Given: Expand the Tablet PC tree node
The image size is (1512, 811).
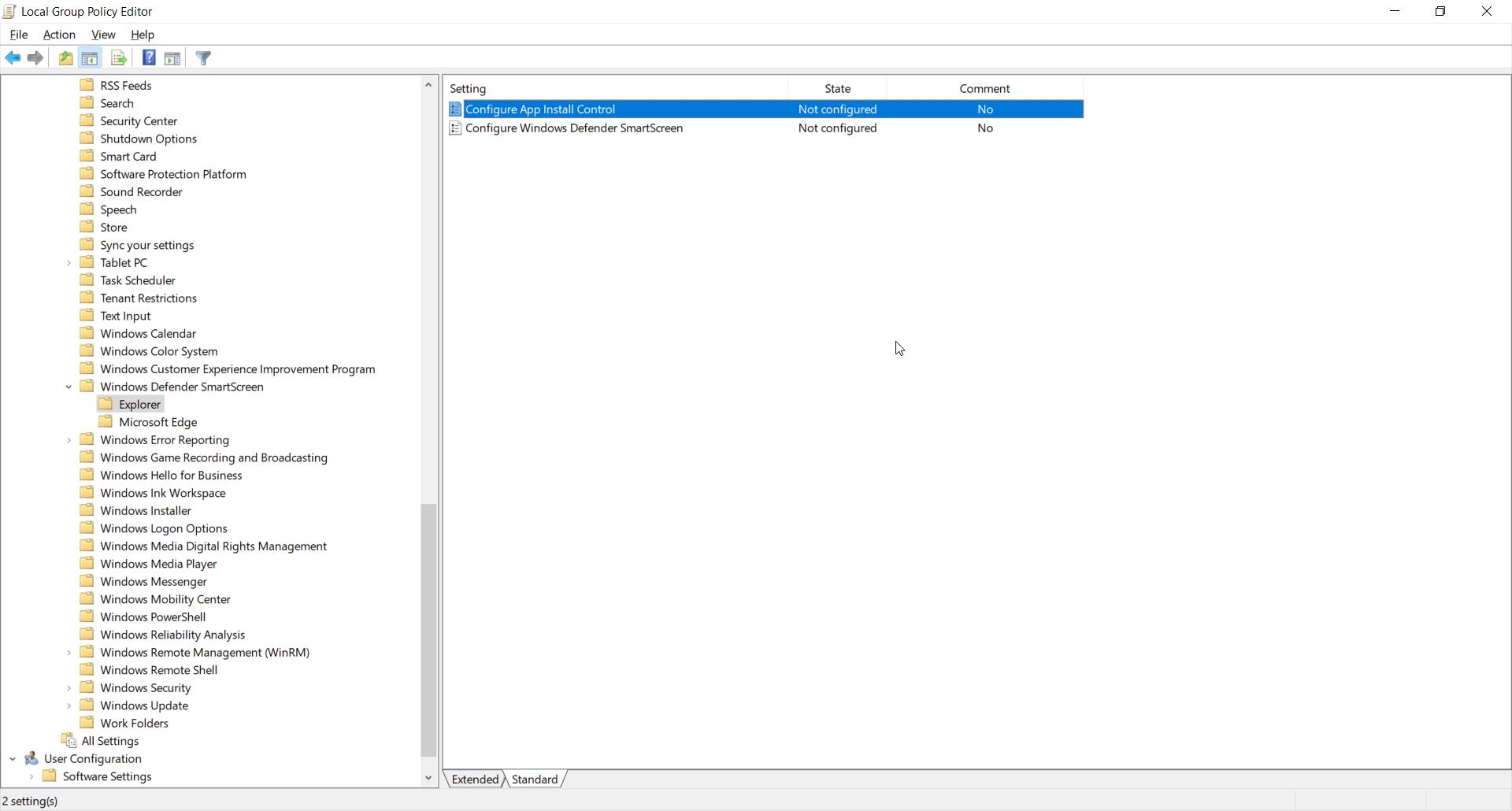Looking at the screenshot, I should click(x=69, y=263).
